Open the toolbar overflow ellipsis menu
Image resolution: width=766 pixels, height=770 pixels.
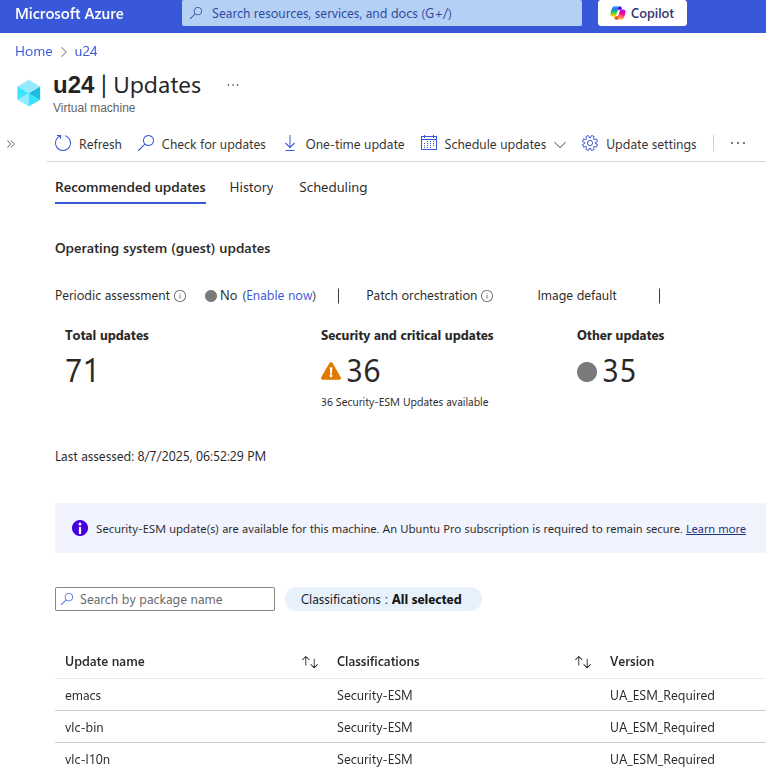tap(738, 143)
